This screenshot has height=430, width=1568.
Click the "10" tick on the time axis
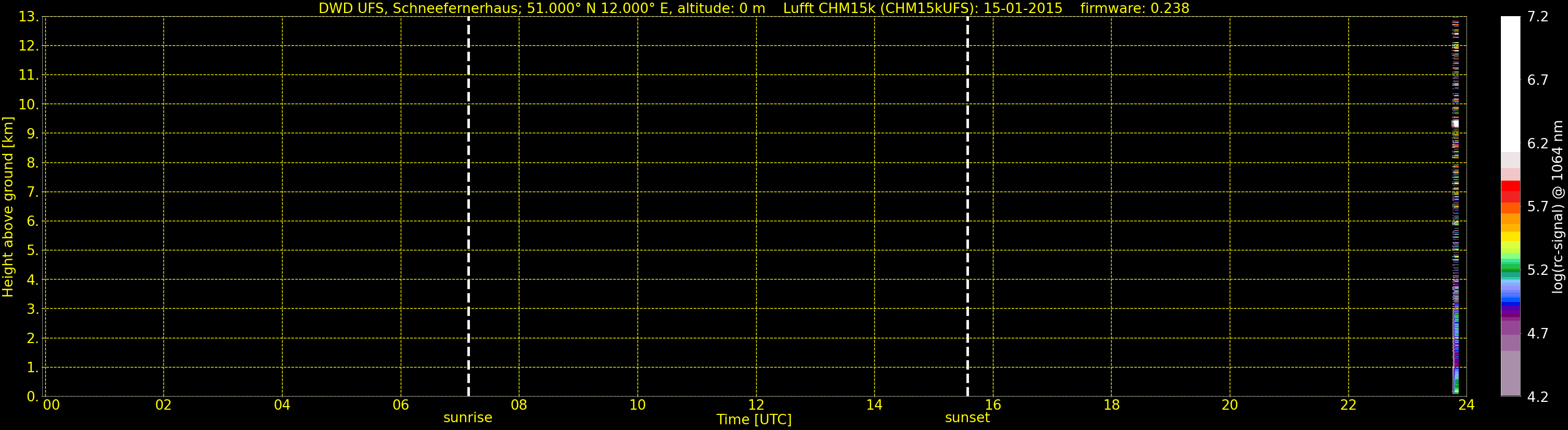638,405
